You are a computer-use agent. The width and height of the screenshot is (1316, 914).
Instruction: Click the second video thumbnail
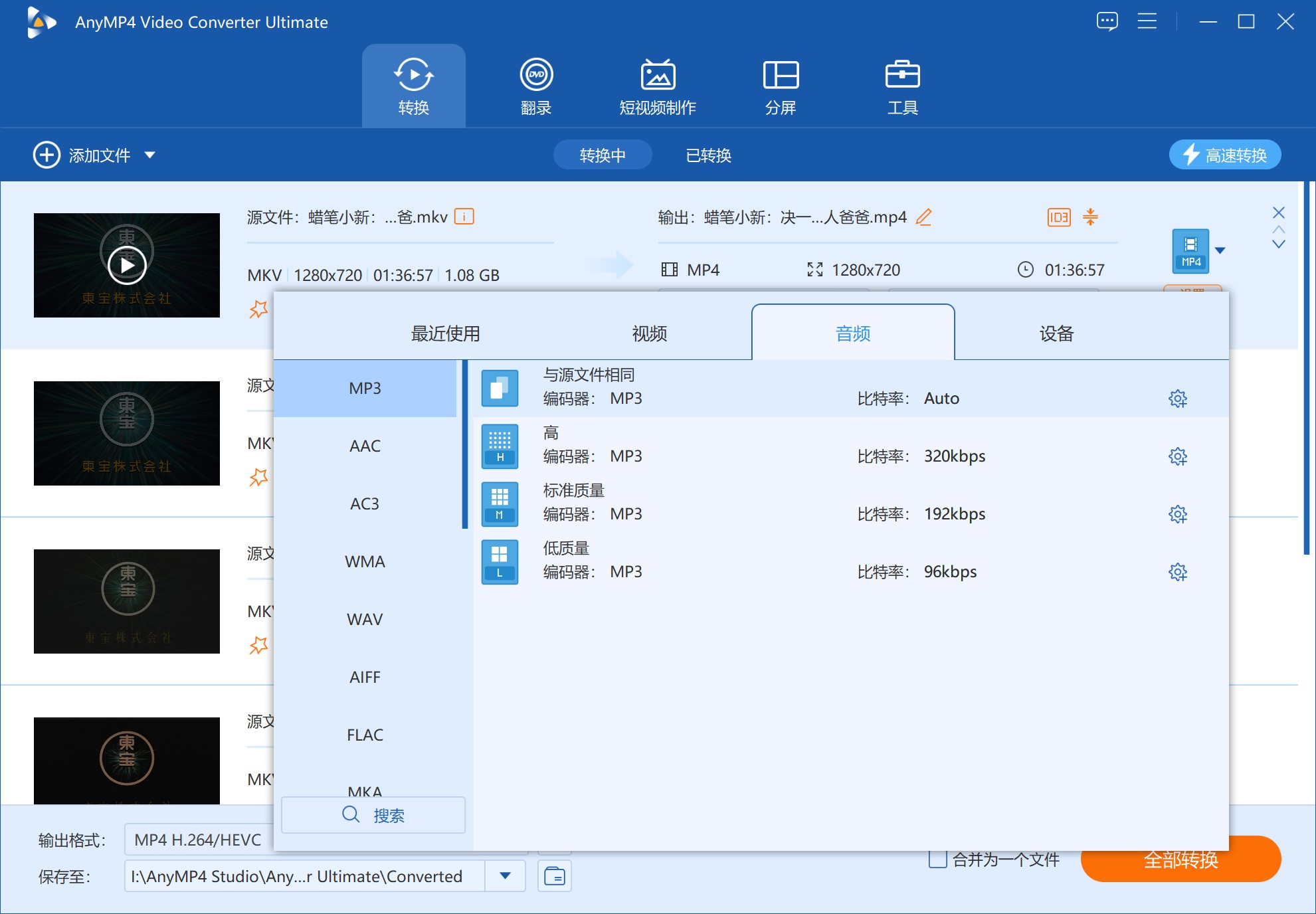[127, 433]
